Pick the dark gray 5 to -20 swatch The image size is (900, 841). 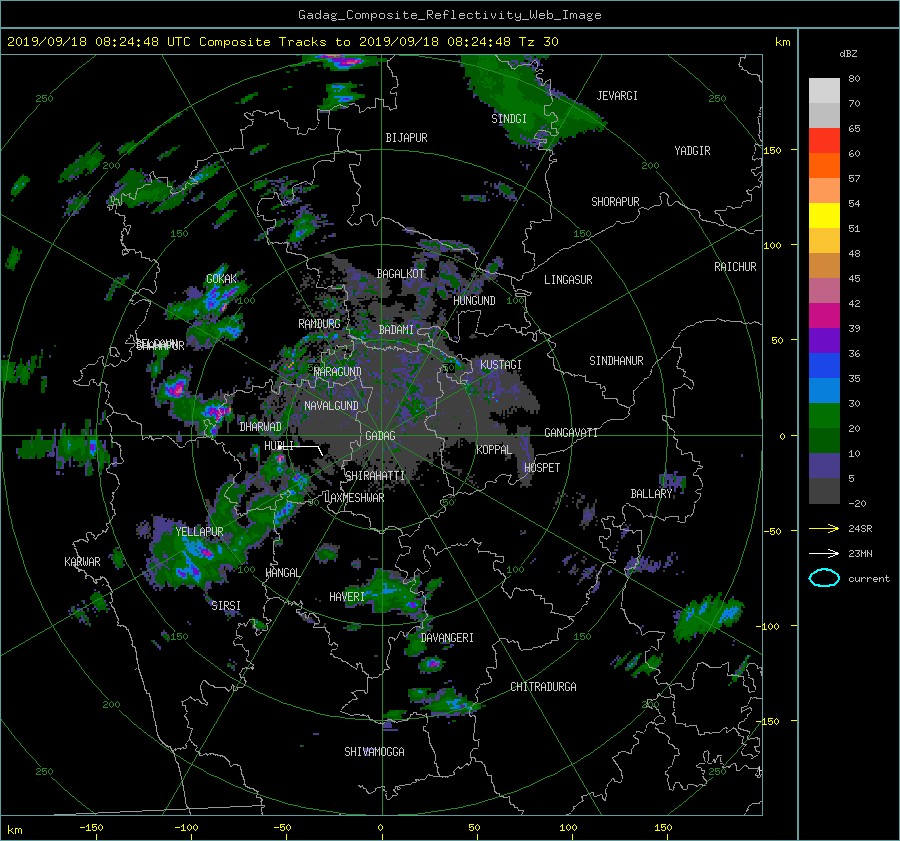824,491
